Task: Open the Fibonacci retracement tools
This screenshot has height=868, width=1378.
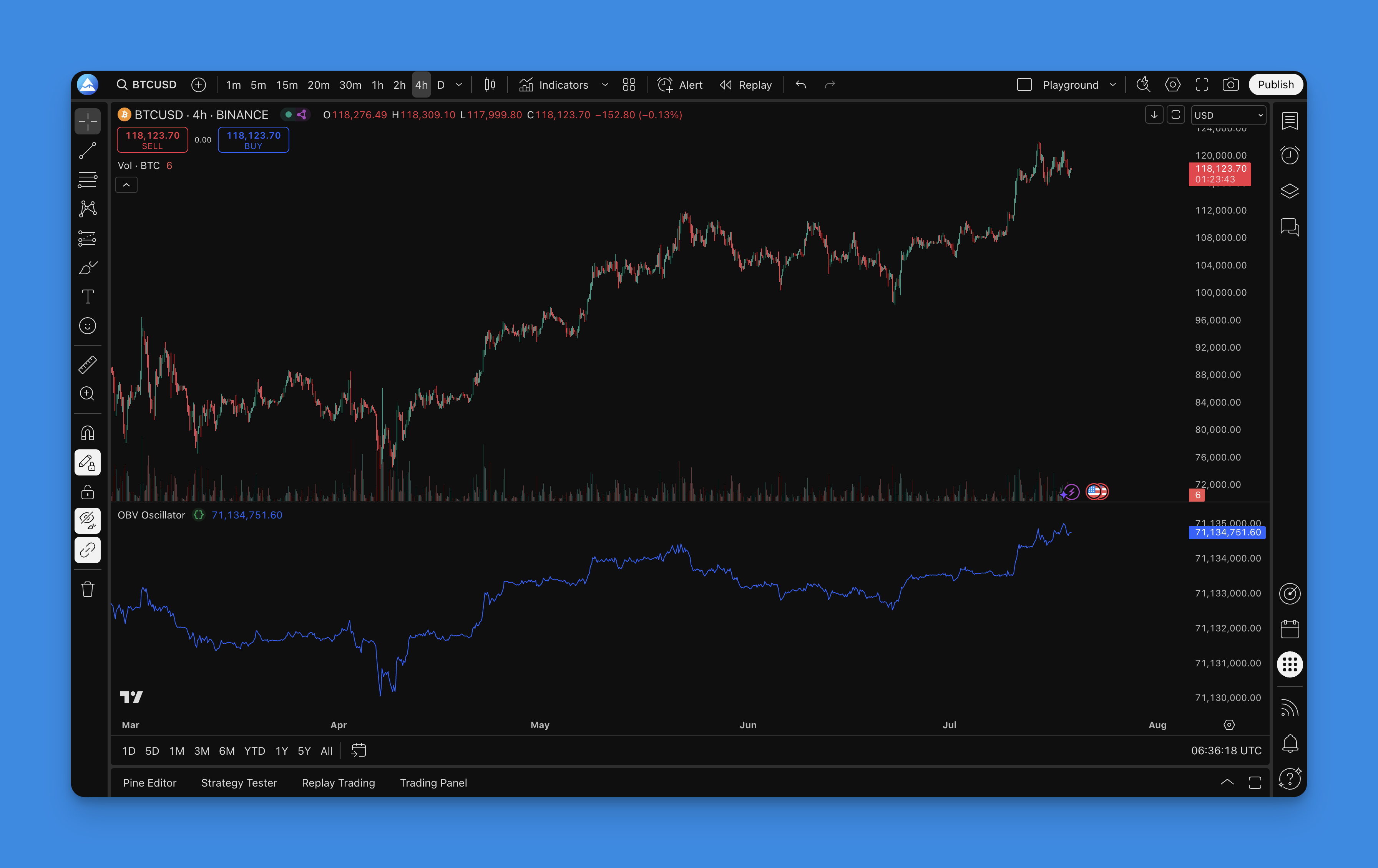Action: (88, 180)
